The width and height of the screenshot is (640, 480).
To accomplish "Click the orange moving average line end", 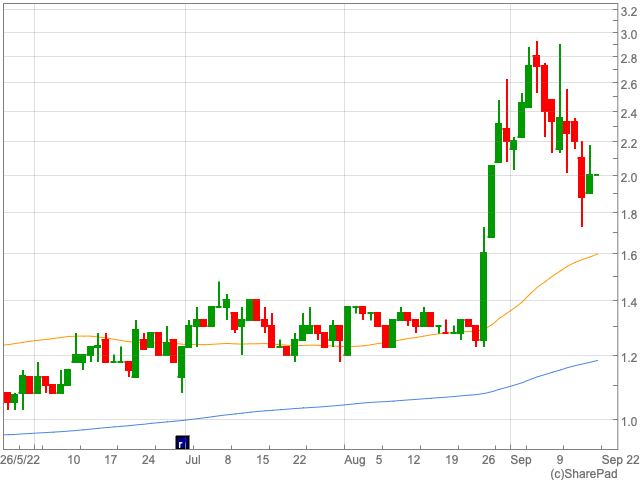I will (597, 254).
